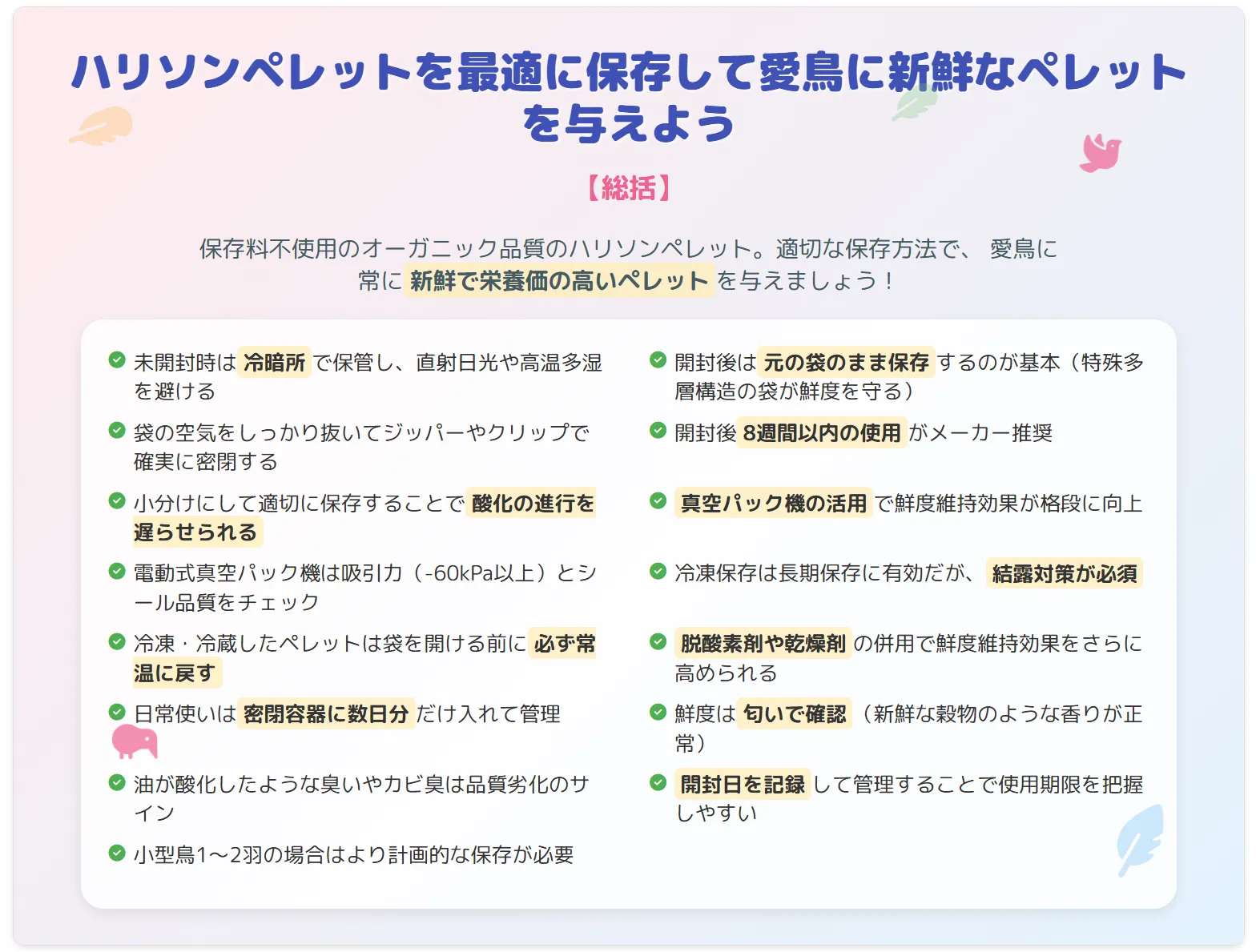Click the blue feather icon in the card

point(1139,840)
